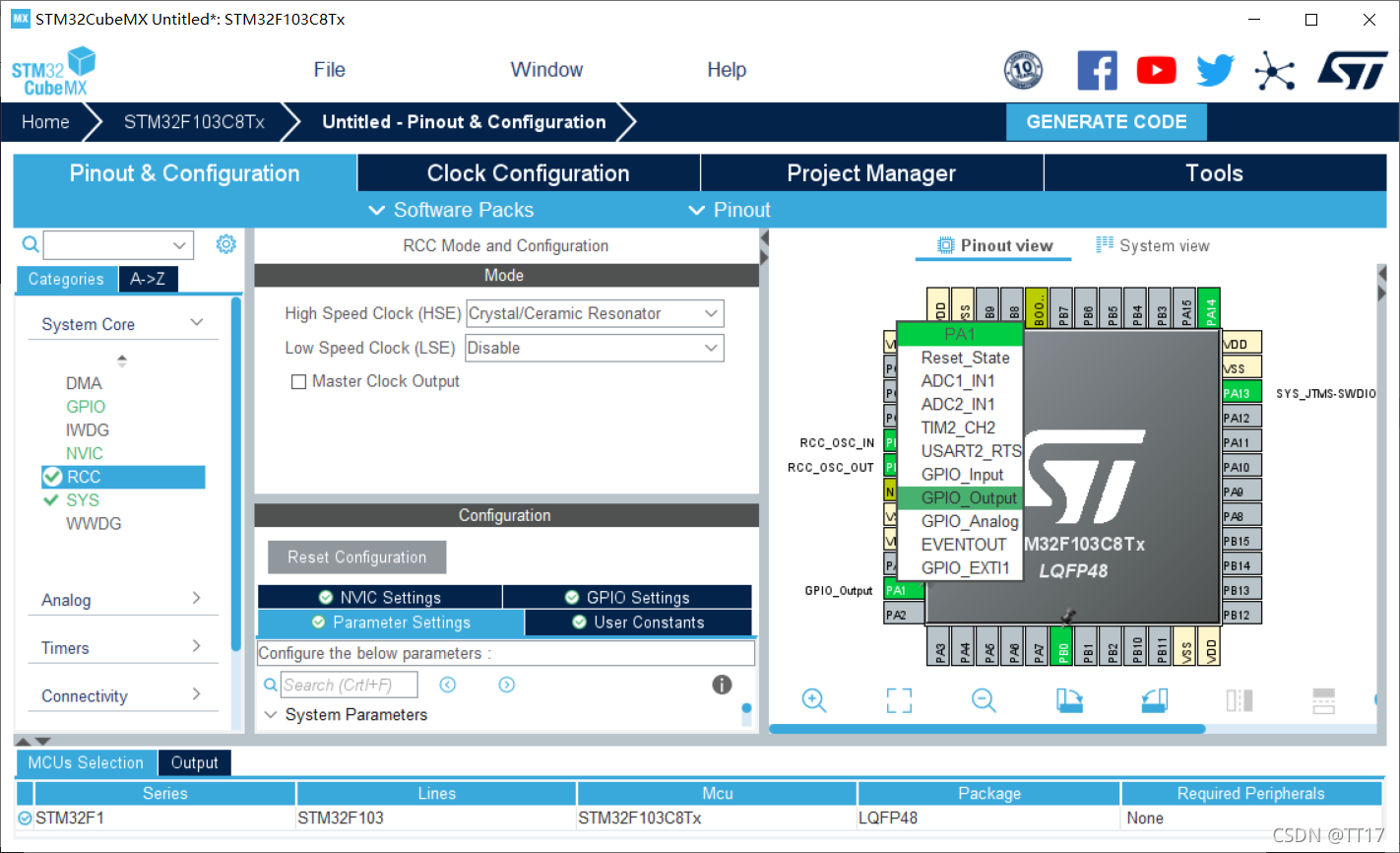Expand the Connectivity category
The height and width of the screenshot is (853, 1400).
[197, 693]
